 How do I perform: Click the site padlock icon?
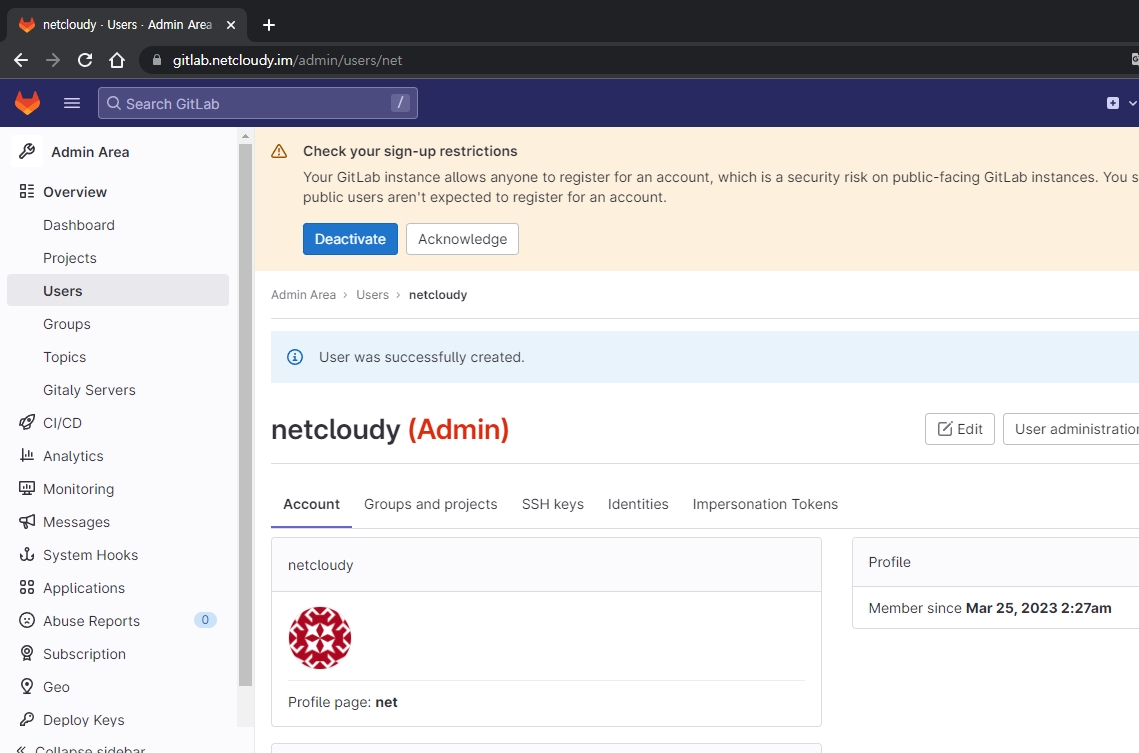156,60
